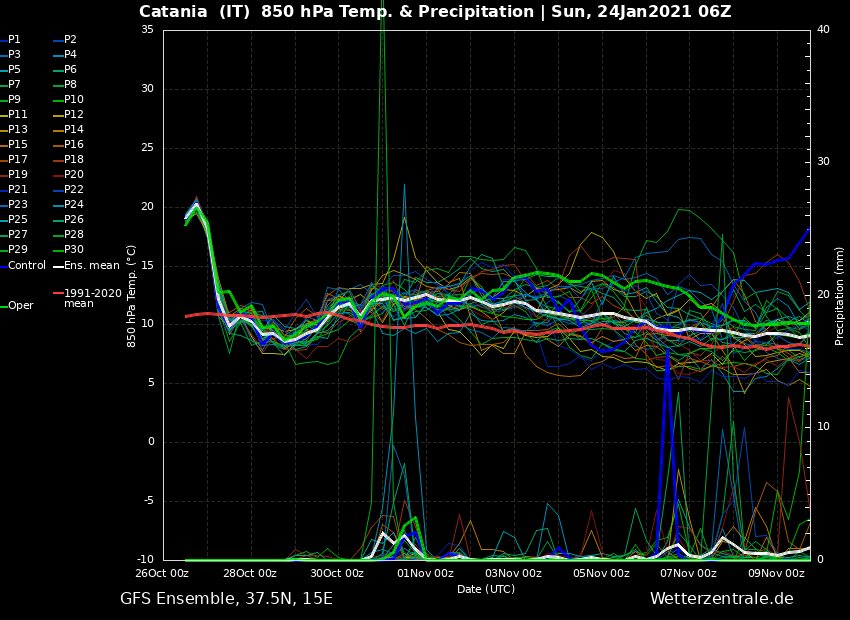Click the 26Oct 00z date tick label
Viewport: 850px width, 620px height.
162,574
